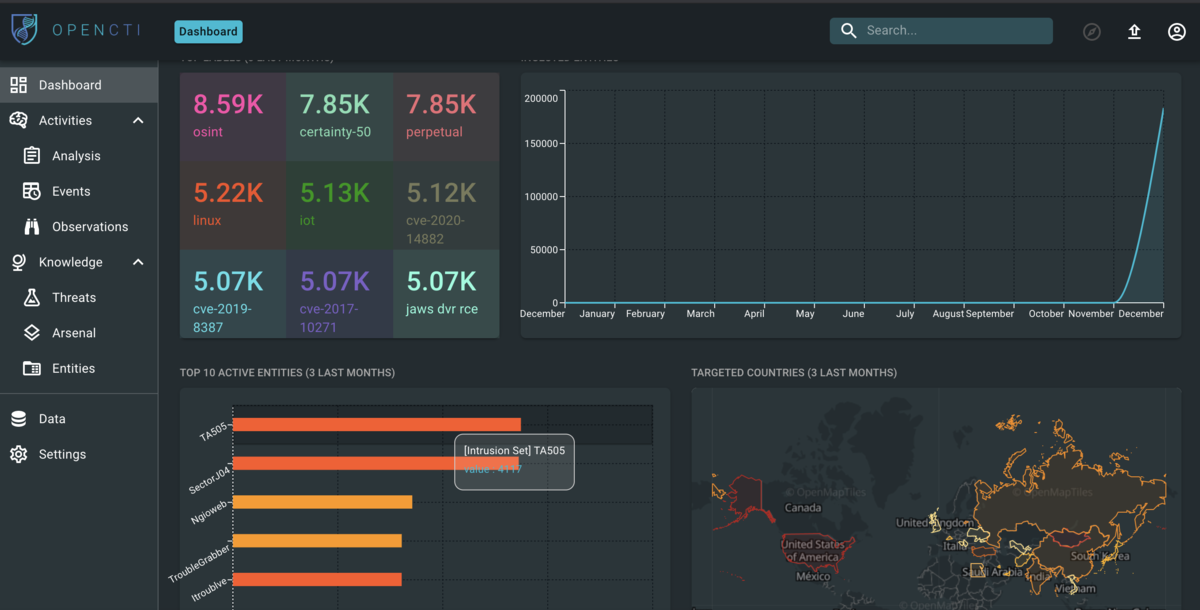Click the cve-2020-14882 label tile
Viewport: 1200px width, 610px height.
(x=446, y=205)
